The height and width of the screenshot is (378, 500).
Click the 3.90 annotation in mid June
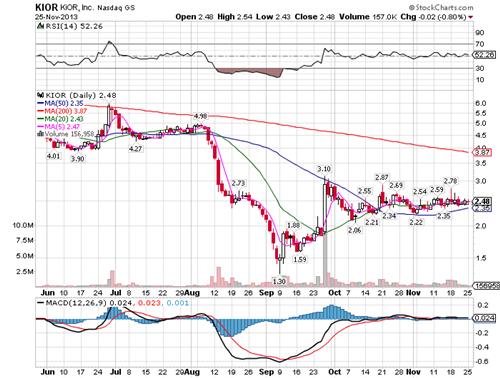(77, 159)
